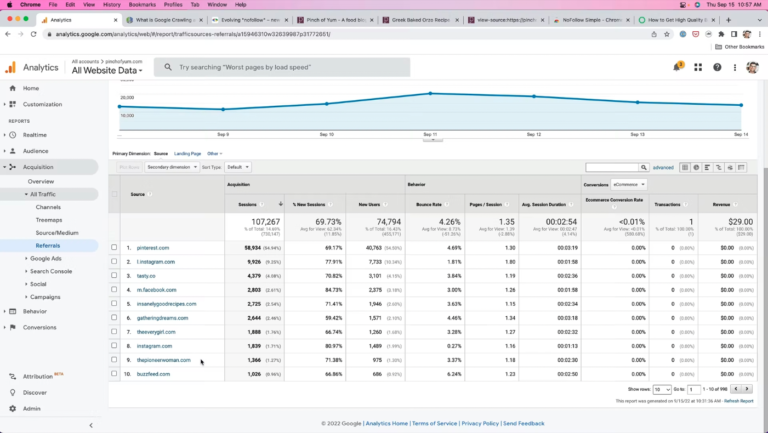Open the Show rows dropdown

pyautogui.click(x=662, y=389)
